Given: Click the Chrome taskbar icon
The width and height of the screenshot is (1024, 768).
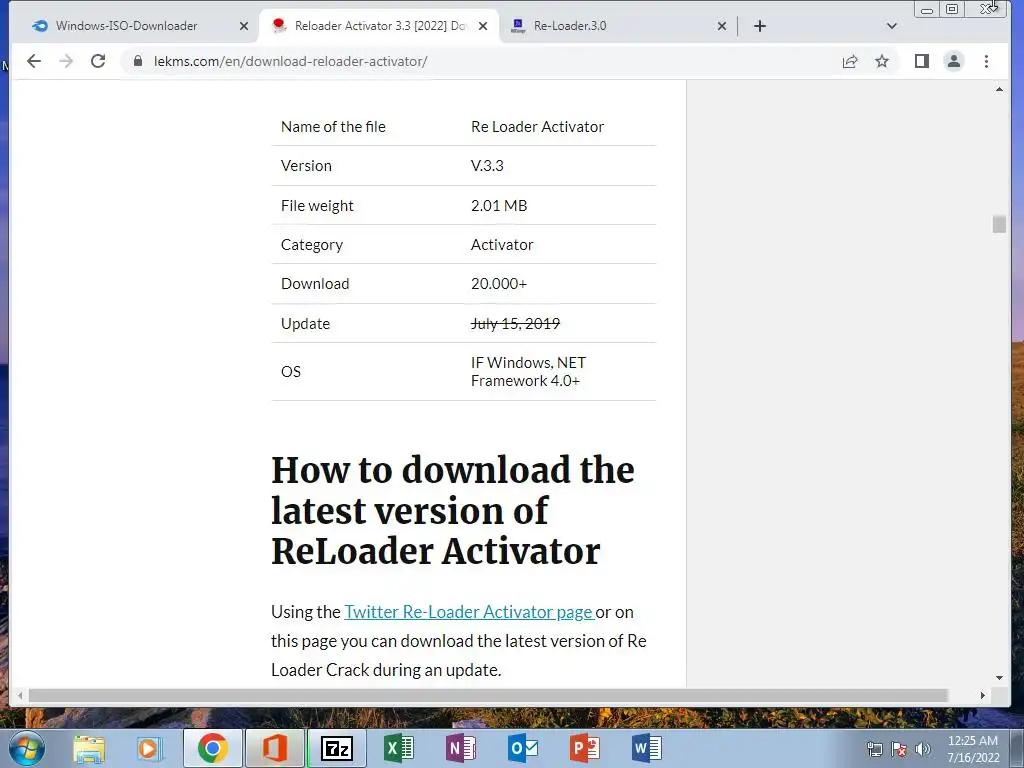Looking at the screenshot, I should click(212, 748).
